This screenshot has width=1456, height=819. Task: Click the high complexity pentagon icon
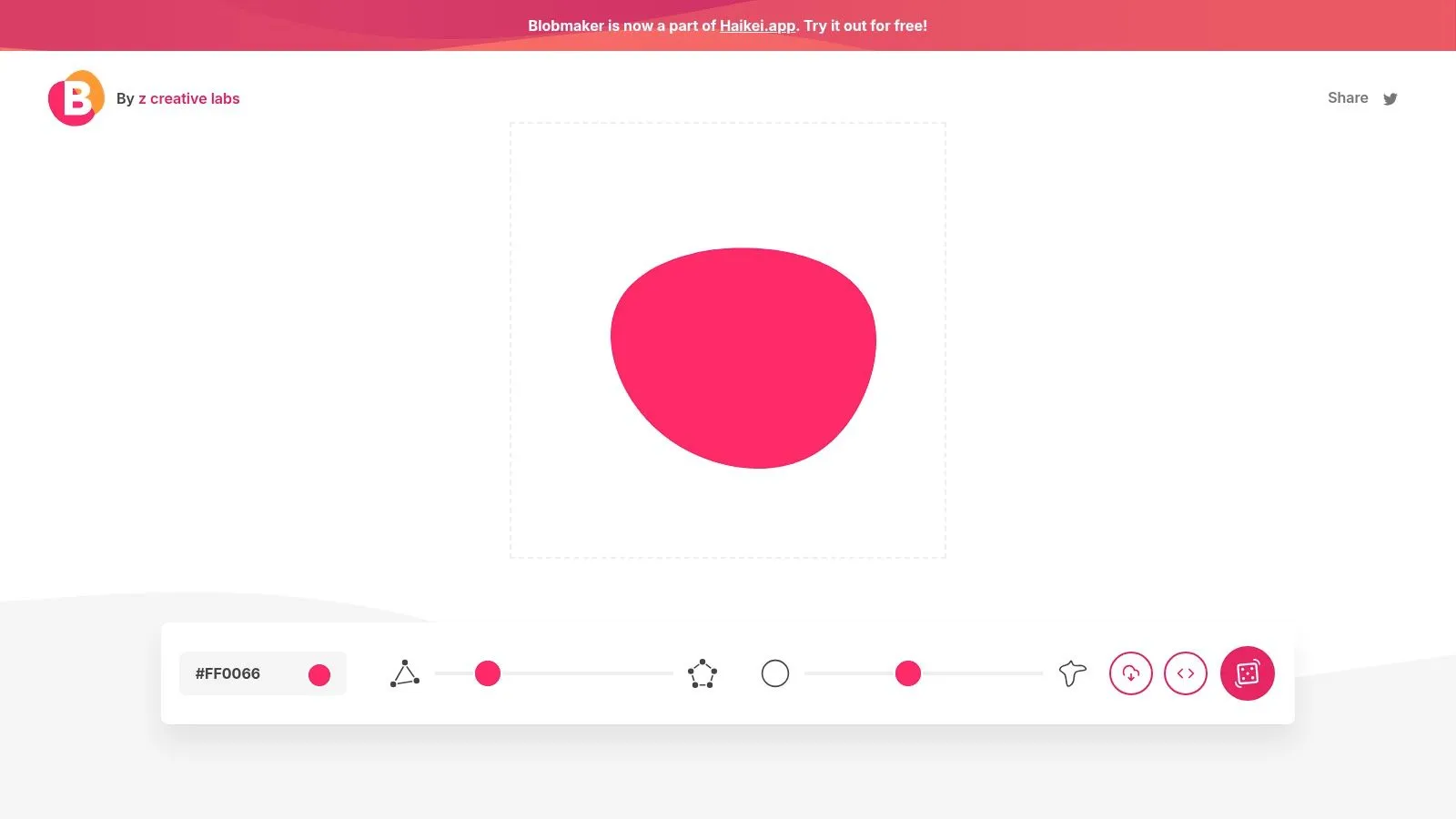[x=702, y=673]
